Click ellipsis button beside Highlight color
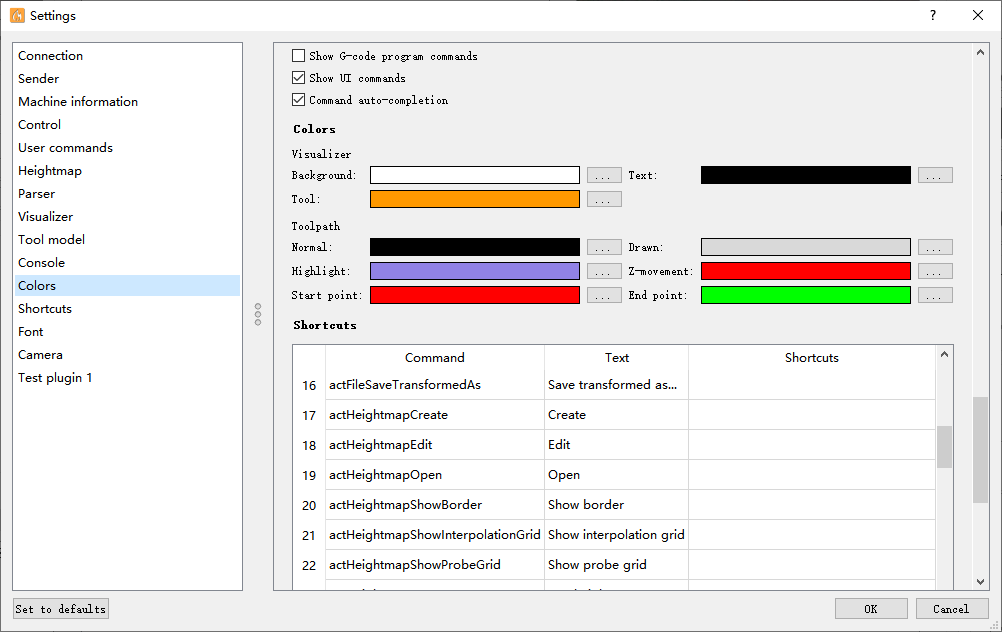The image size is (1002, 632). [604, 271]
